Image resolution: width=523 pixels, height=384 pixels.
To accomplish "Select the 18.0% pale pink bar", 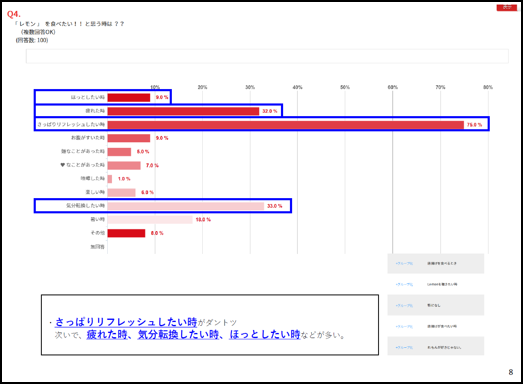I will (x=150, y=220).
